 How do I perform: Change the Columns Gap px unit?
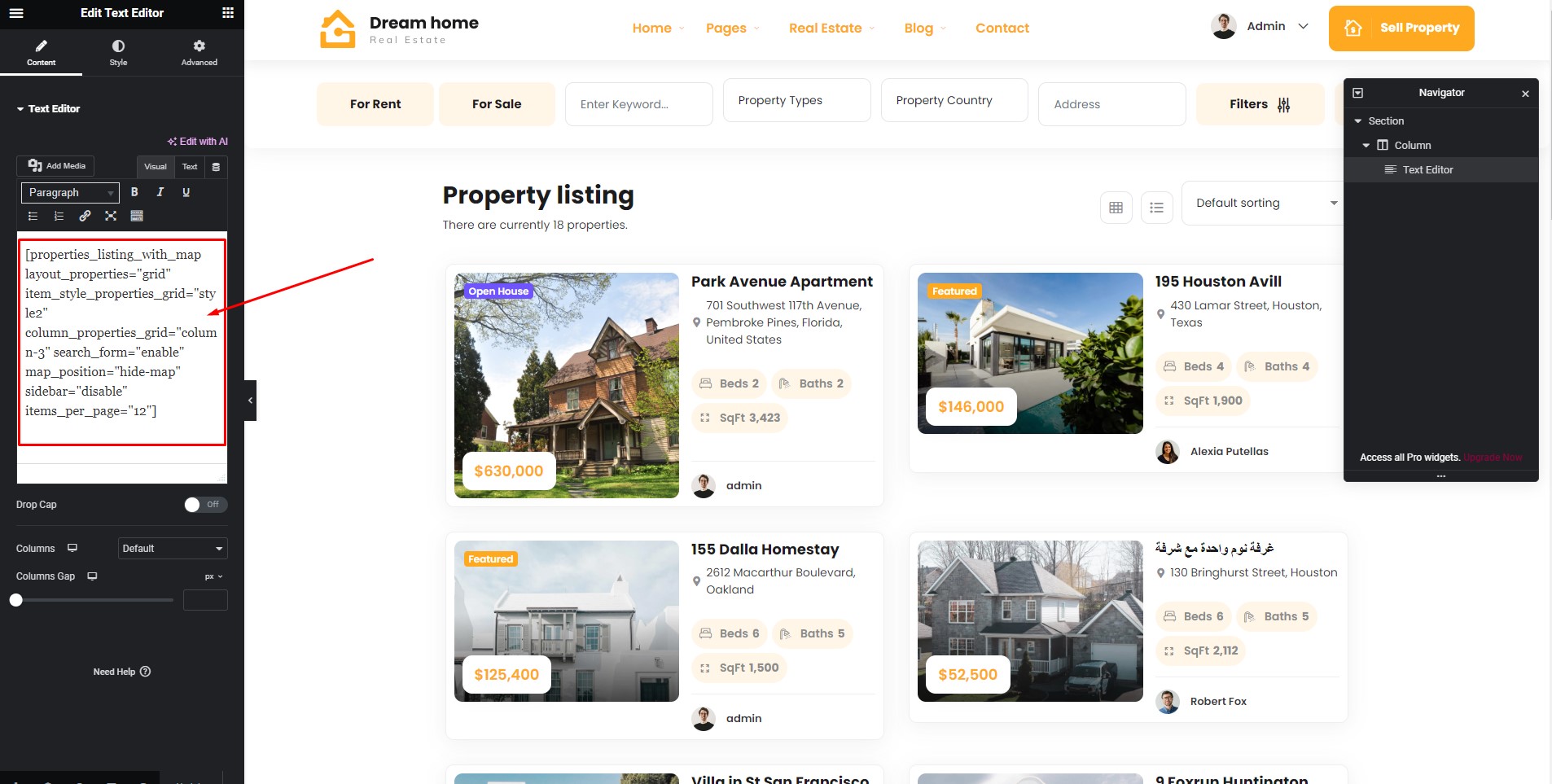[213, 576]
